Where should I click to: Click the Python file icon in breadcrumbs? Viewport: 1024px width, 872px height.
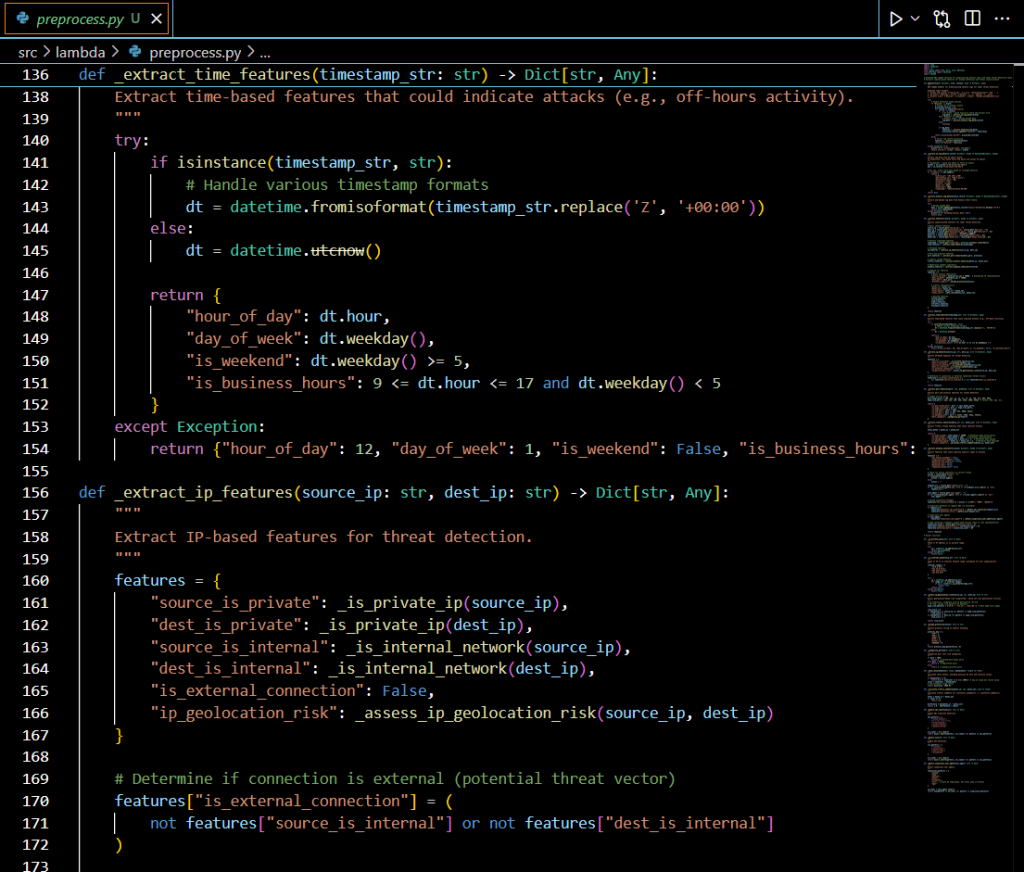click(x=136, y=52)
